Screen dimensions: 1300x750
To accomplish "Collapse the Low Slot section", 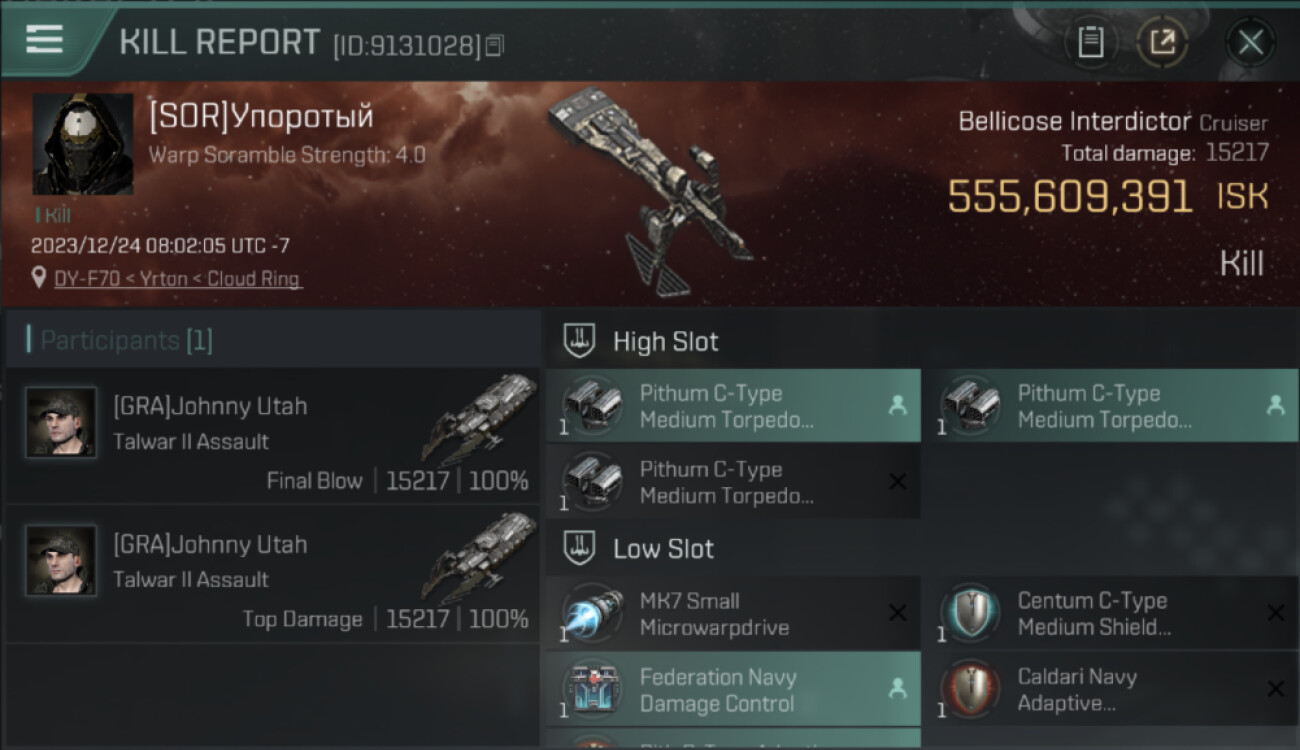I will 640,549.
